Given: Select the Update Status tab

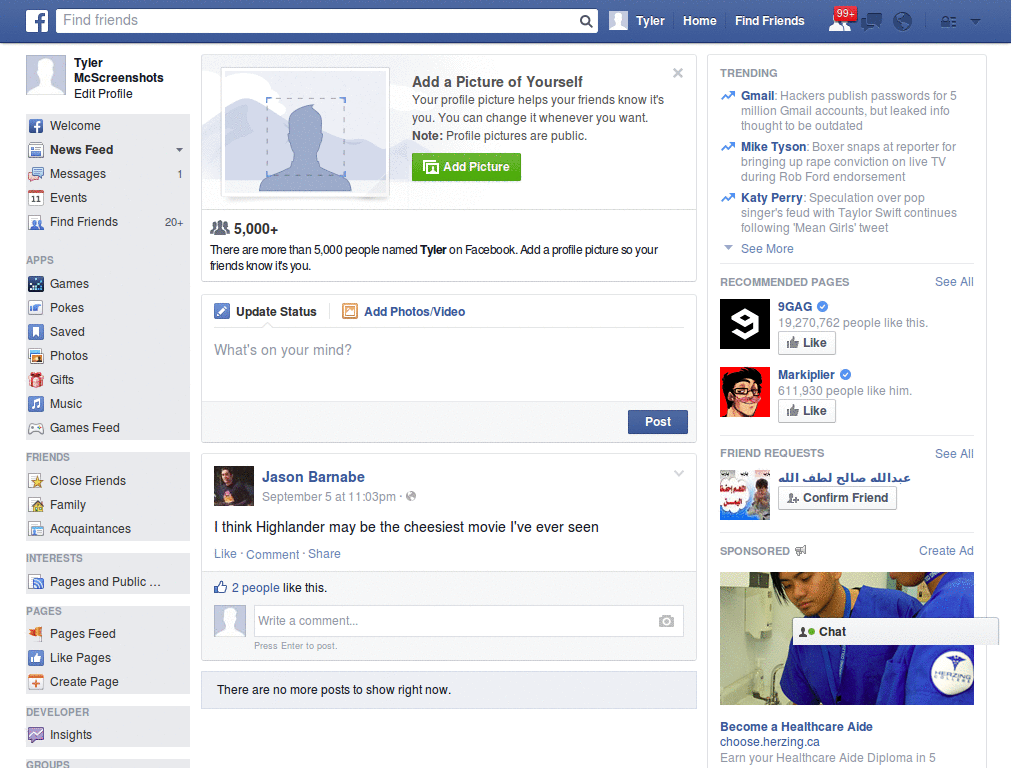Looking at the screenshot, I should pyautogui.click(x=266, y=312).
